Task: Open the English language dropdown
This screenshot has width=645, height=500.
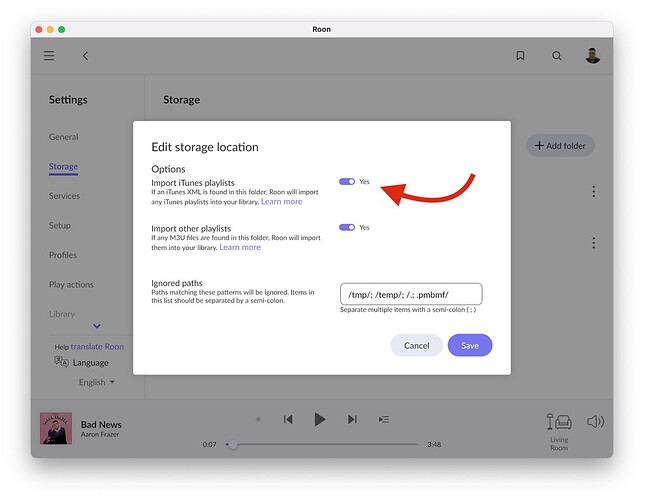Action: [97, 382]
